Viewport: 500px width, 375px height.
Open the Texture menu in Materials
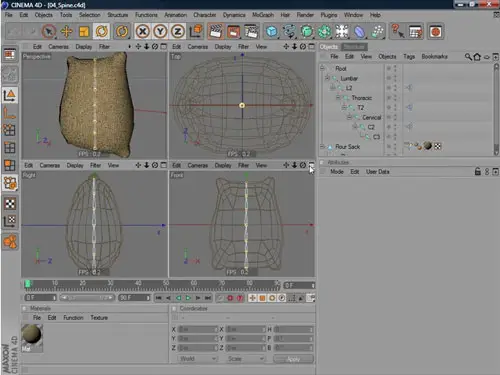(x=99, y=318)
